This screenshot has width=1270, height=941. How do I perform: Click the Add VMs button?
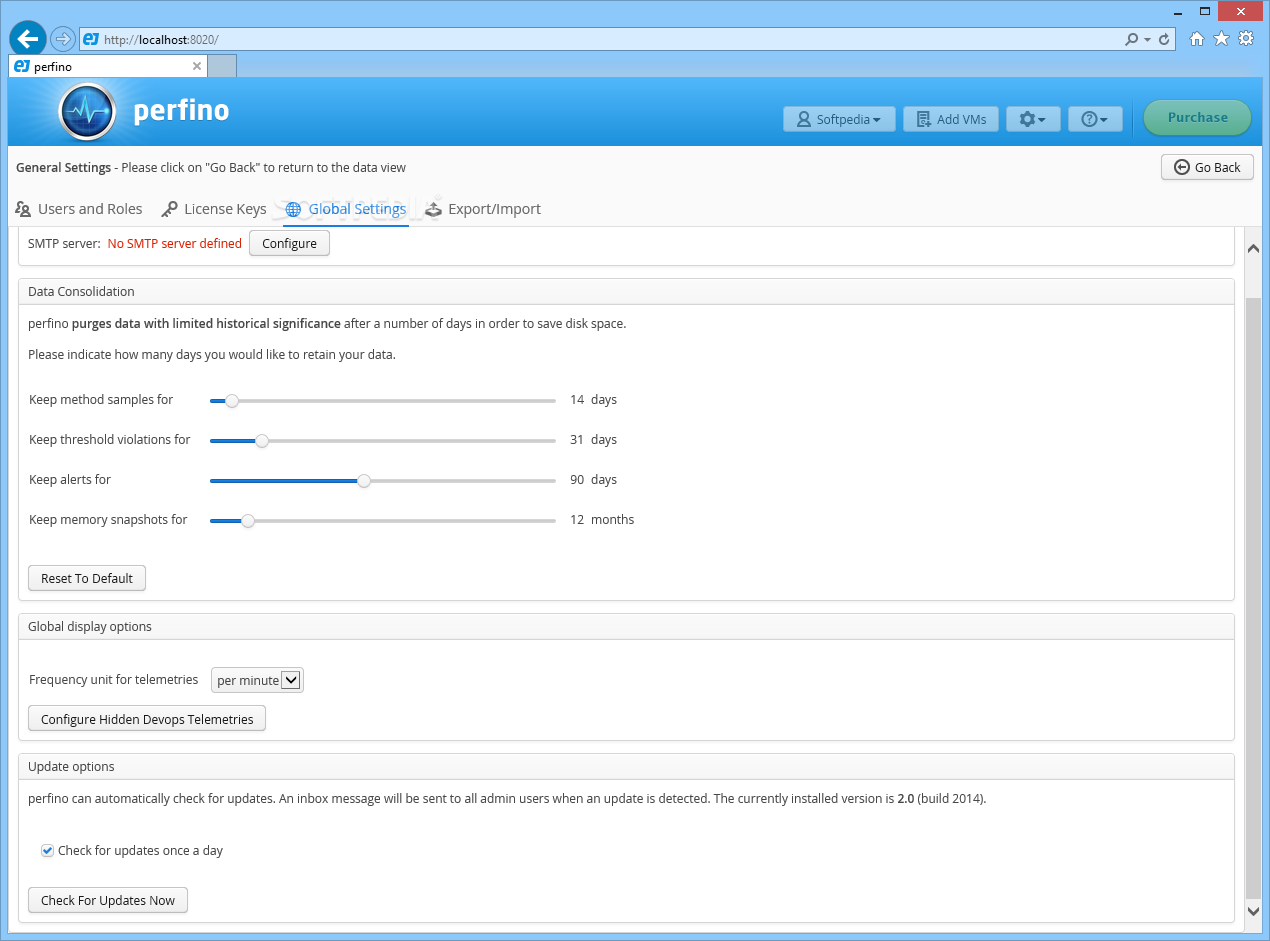[951, 119]
